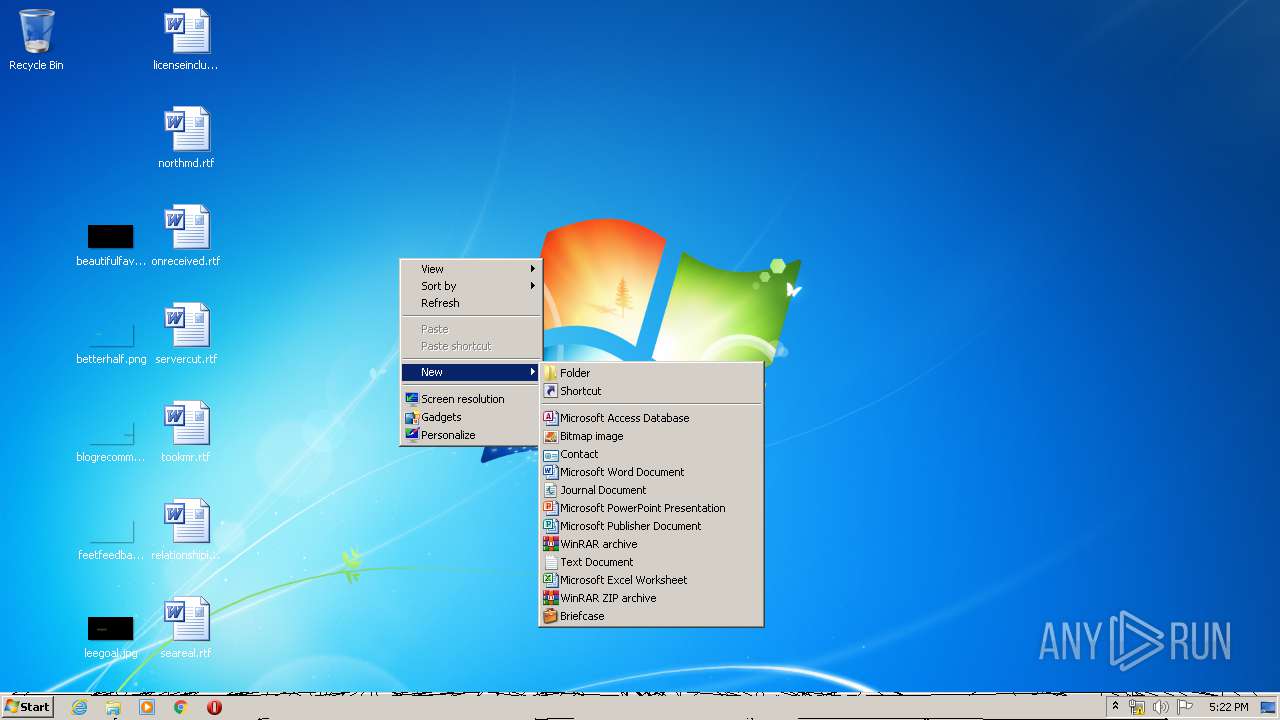The image size is (1280, 720).
Task: Create a new Microsoft PowerPoint Presentation
Action: tap(651, 508)
